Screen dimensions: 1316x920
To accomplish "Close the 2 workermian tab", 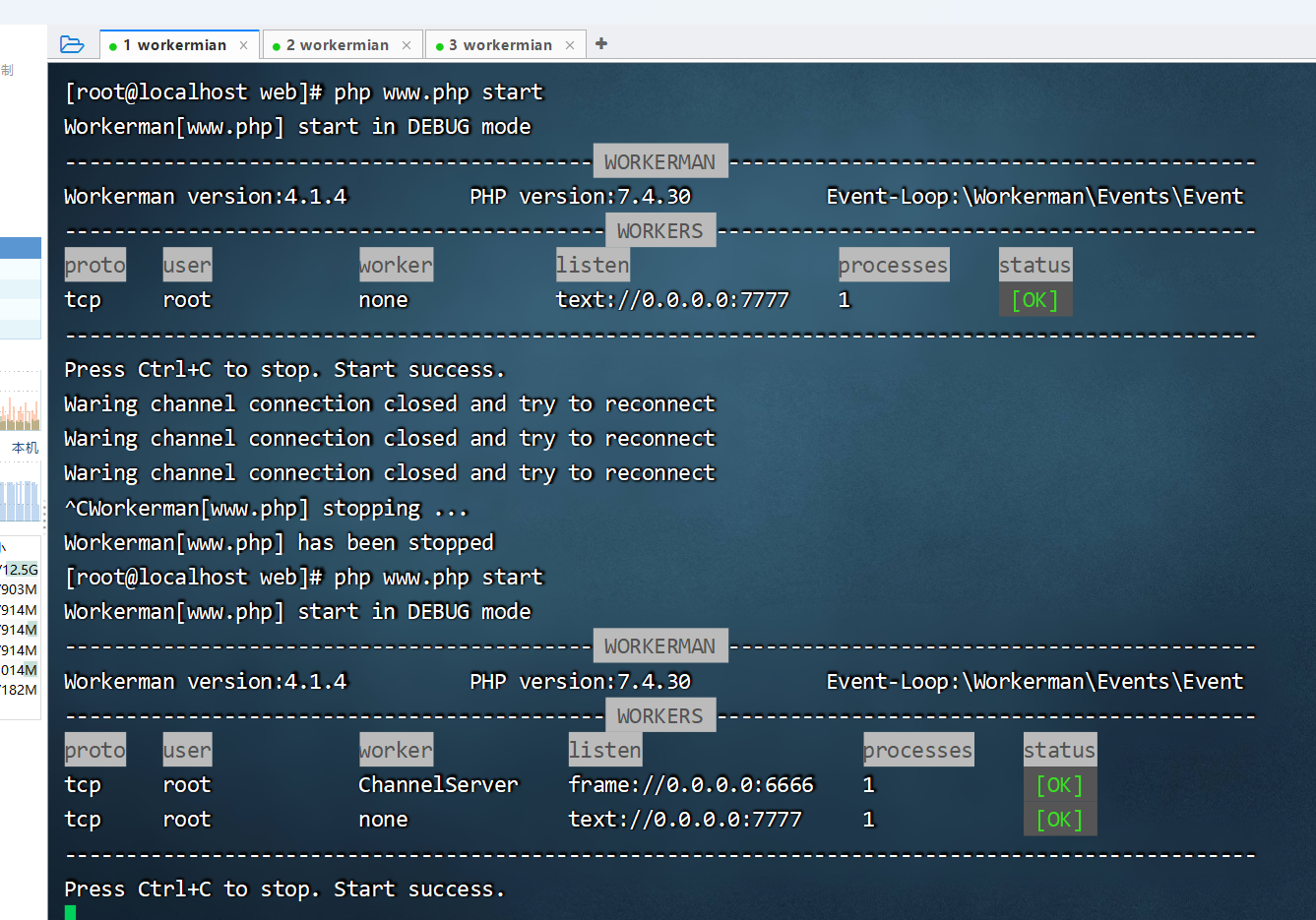I will 407,45.
